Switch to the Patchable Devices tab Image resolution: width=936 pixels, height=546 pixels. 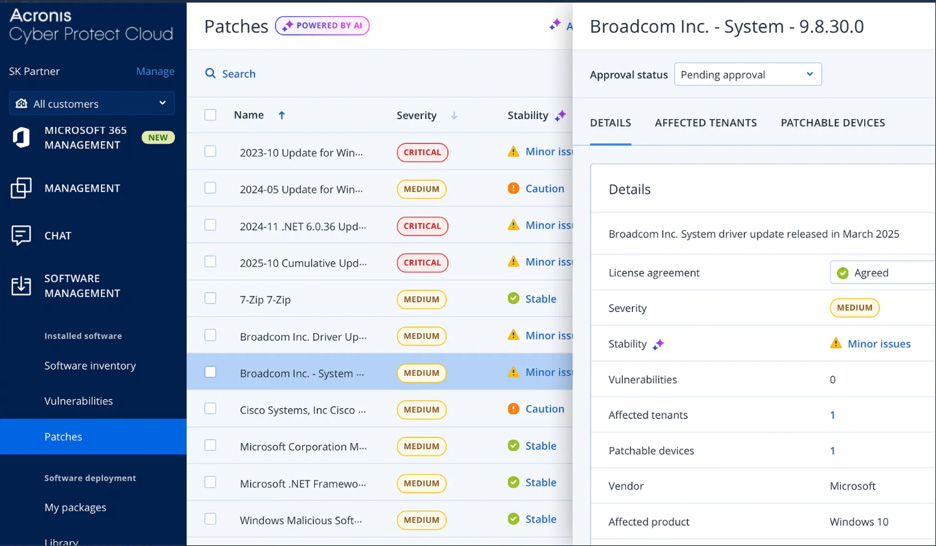click(x=833, y=123)
